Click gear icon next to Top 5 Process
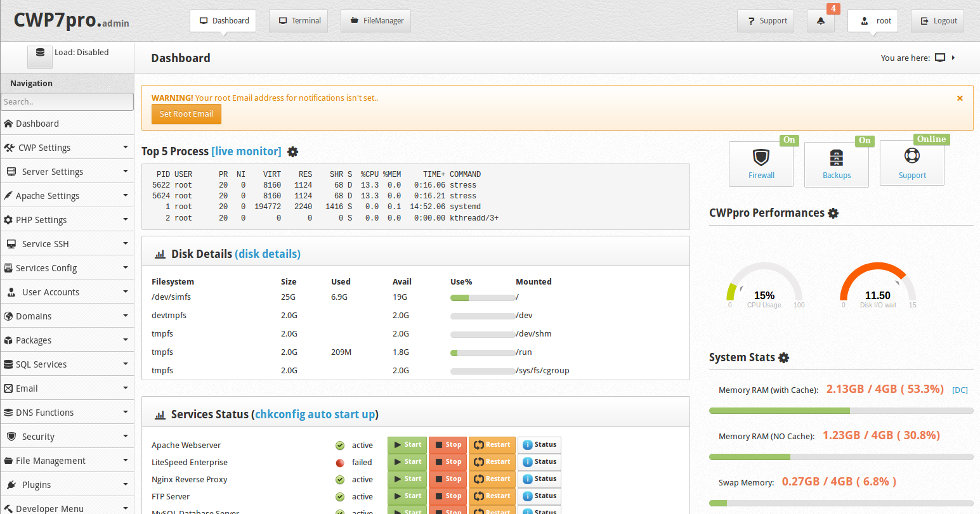This screenshot has width=980, height=514. click(x=292, y=152)
